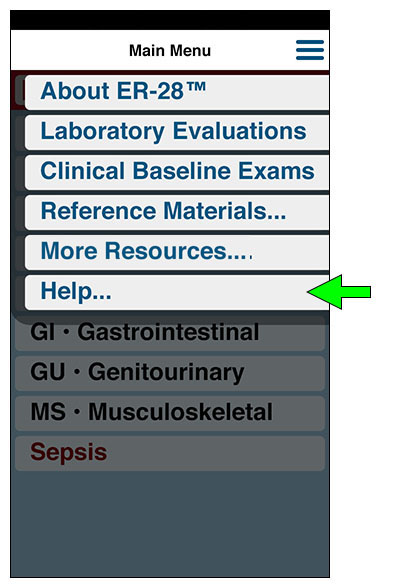Image resolution: width=400 pixels, height=588 pixels.
Task: Click the green arrow pointing at Help
Action: coord(339,292)
